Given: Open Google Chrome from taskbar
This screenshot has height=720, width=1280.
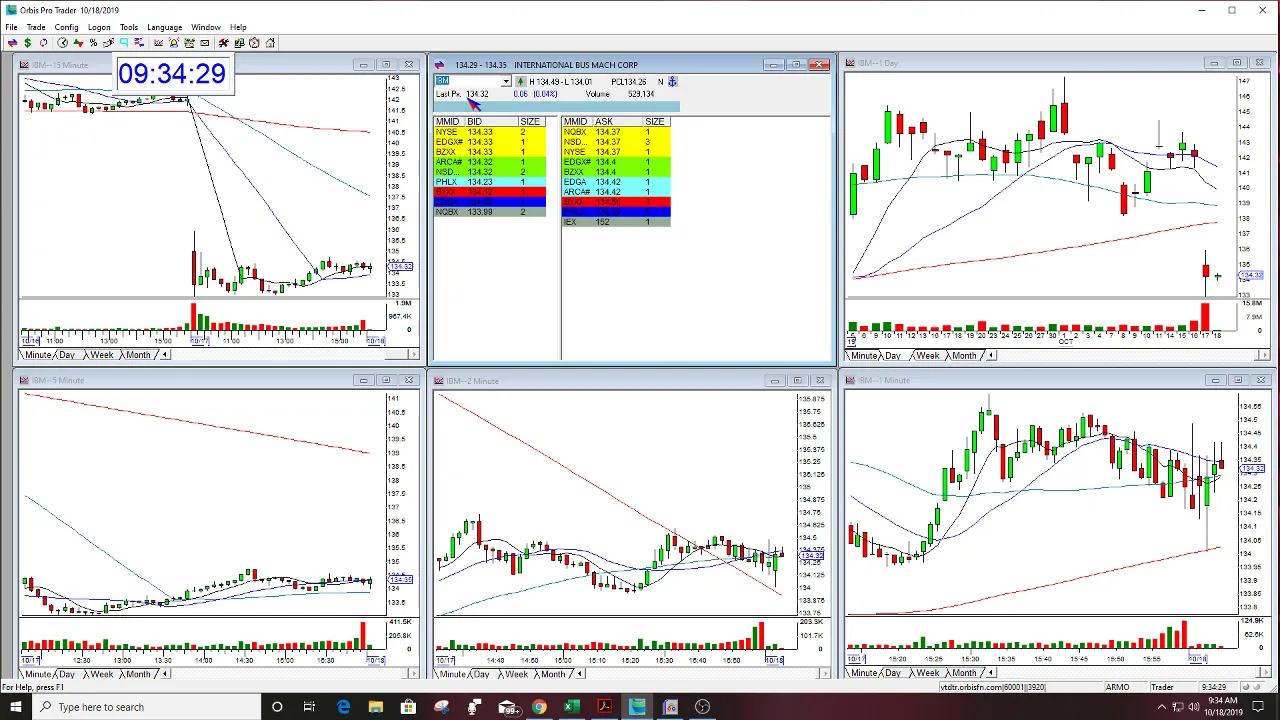Looking at the screenshot, I should [x=539, y=707].
